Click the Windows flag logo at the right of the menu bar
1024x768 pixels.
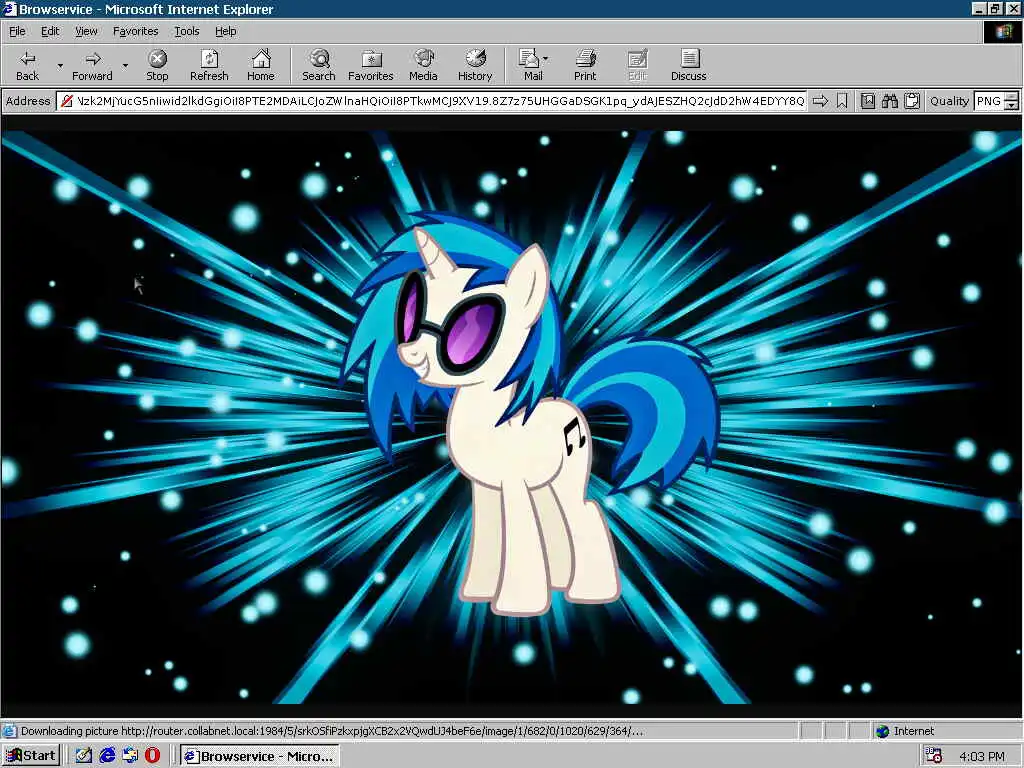click(x=1002, y=31)
